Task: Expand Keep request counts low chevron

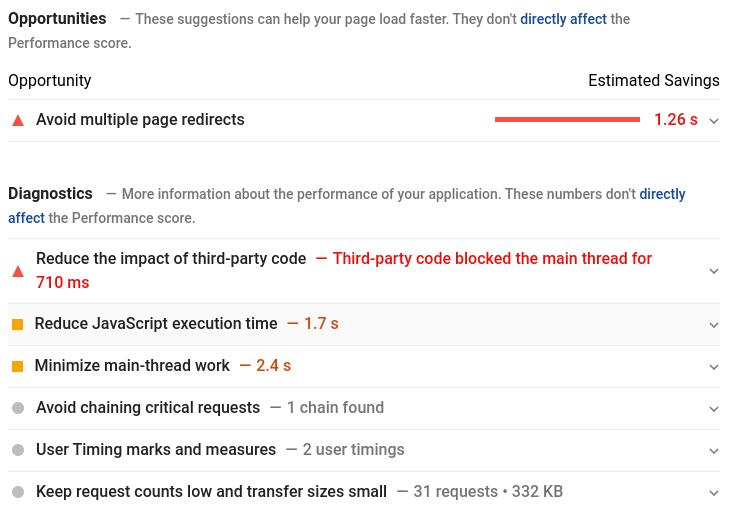Action: (x=714, y=493)
